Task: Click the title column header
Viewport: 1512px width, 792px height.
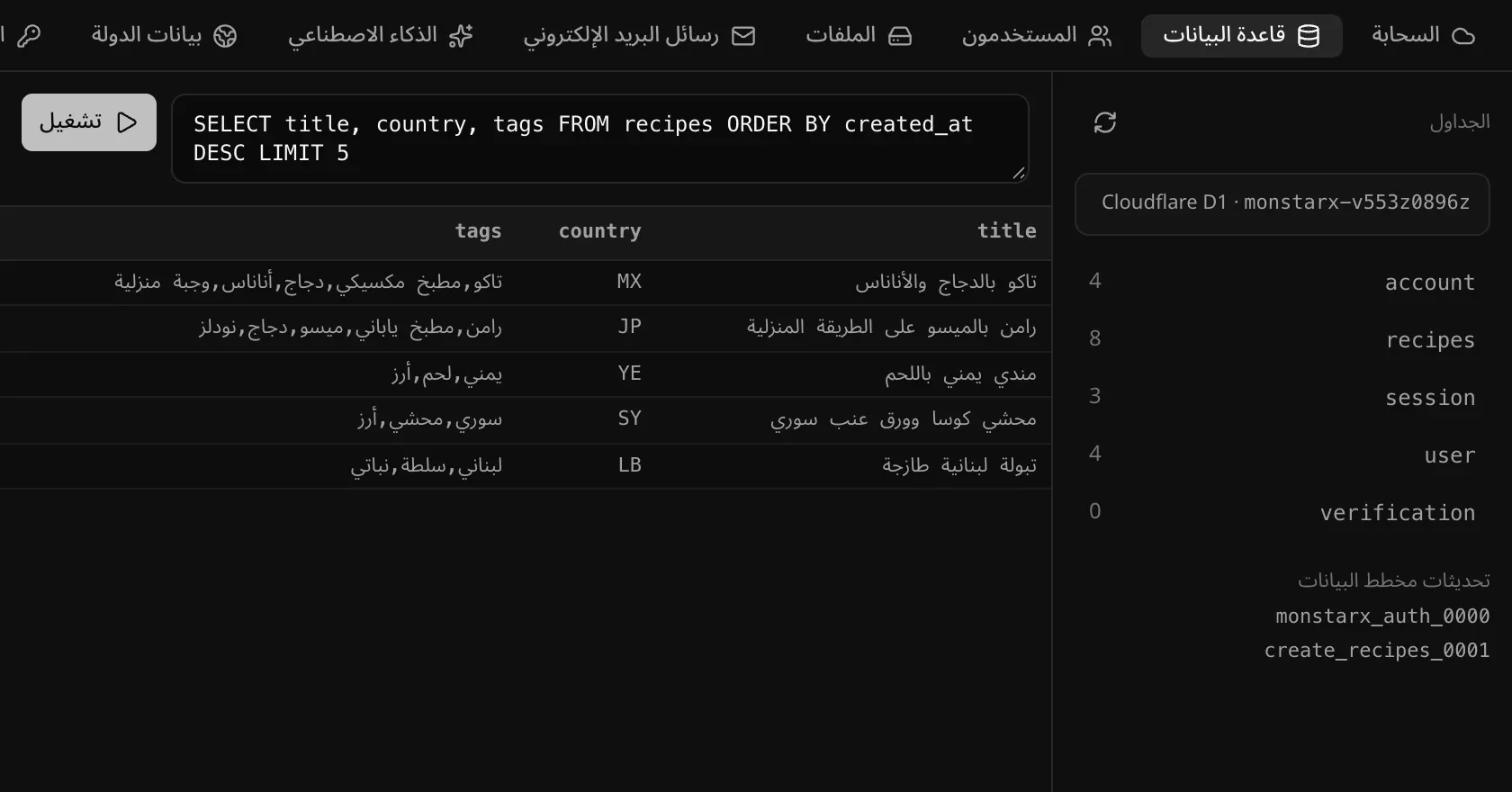Action: tap(1006, 231)
